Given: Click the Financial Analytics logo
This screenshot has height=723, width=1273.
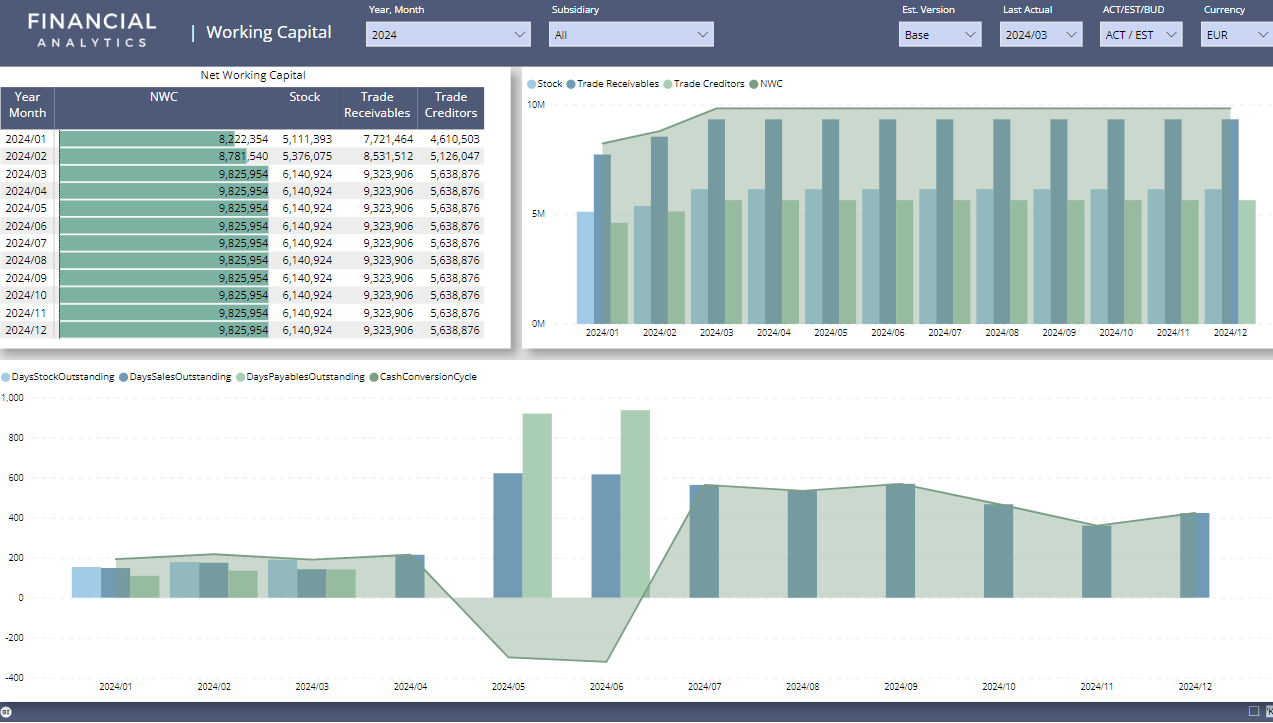Looking at the screenshot, I should (91, 30).
